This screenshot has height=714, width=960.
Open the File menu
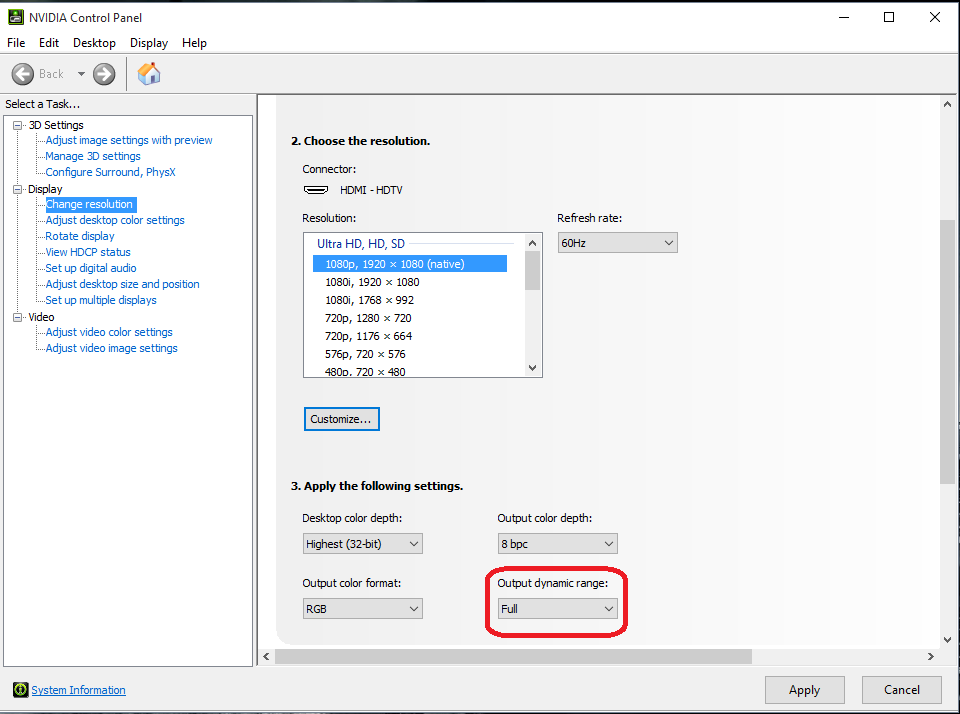click(x=16, y=43)
